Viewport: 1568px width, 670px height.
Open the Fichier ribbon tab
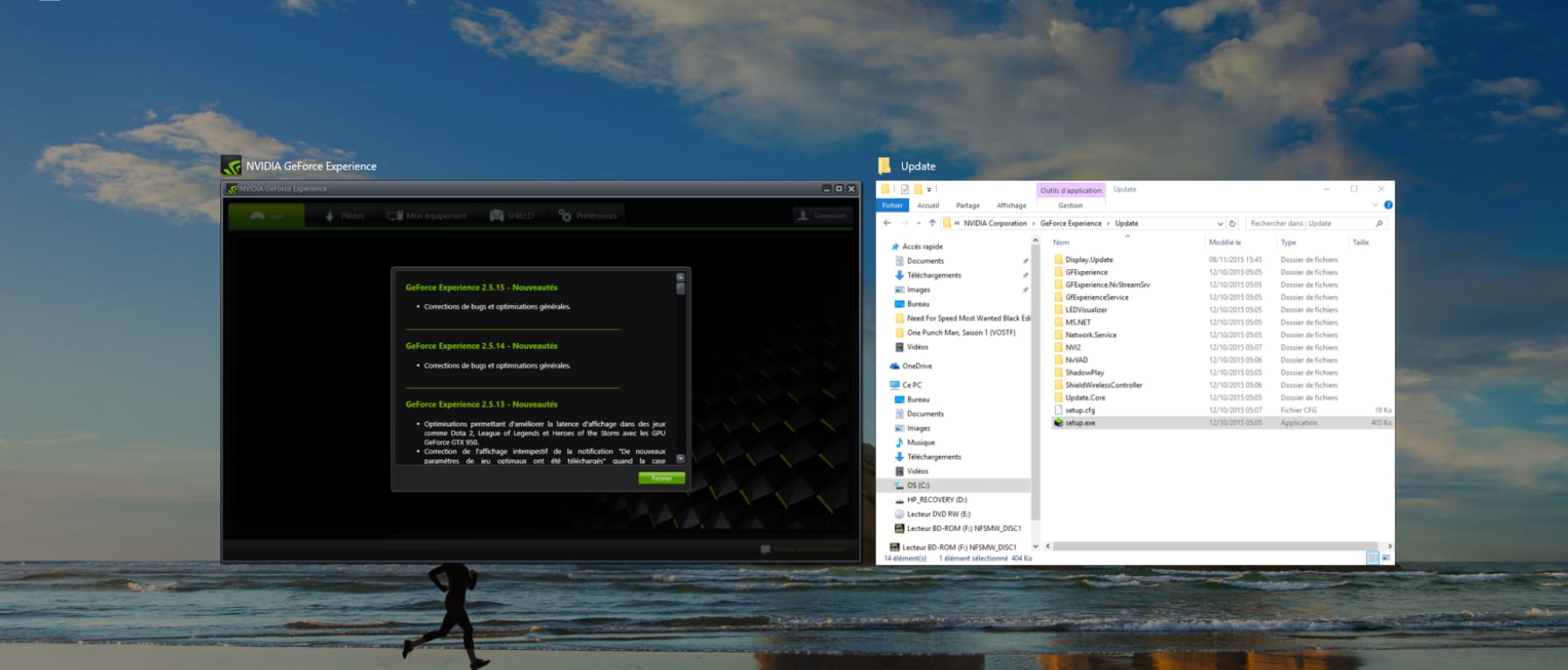pos(892,205)
